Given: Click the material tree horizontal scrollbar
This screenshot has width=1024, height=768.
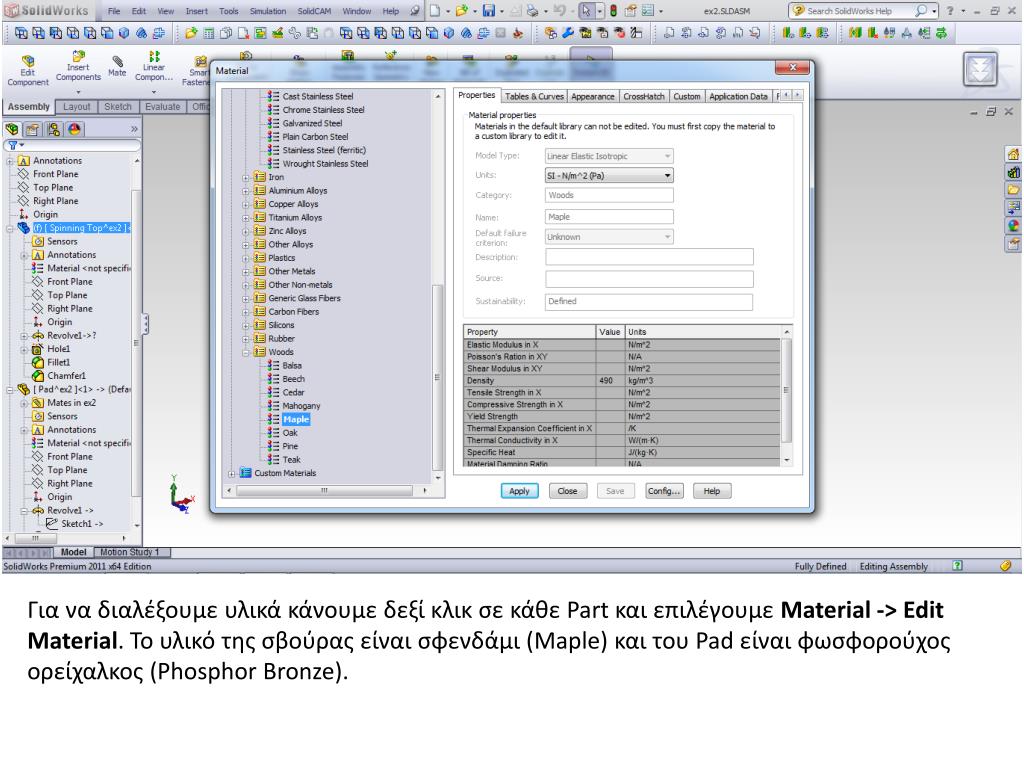Looking at the screenshot, I should click(x=325, y=490).
